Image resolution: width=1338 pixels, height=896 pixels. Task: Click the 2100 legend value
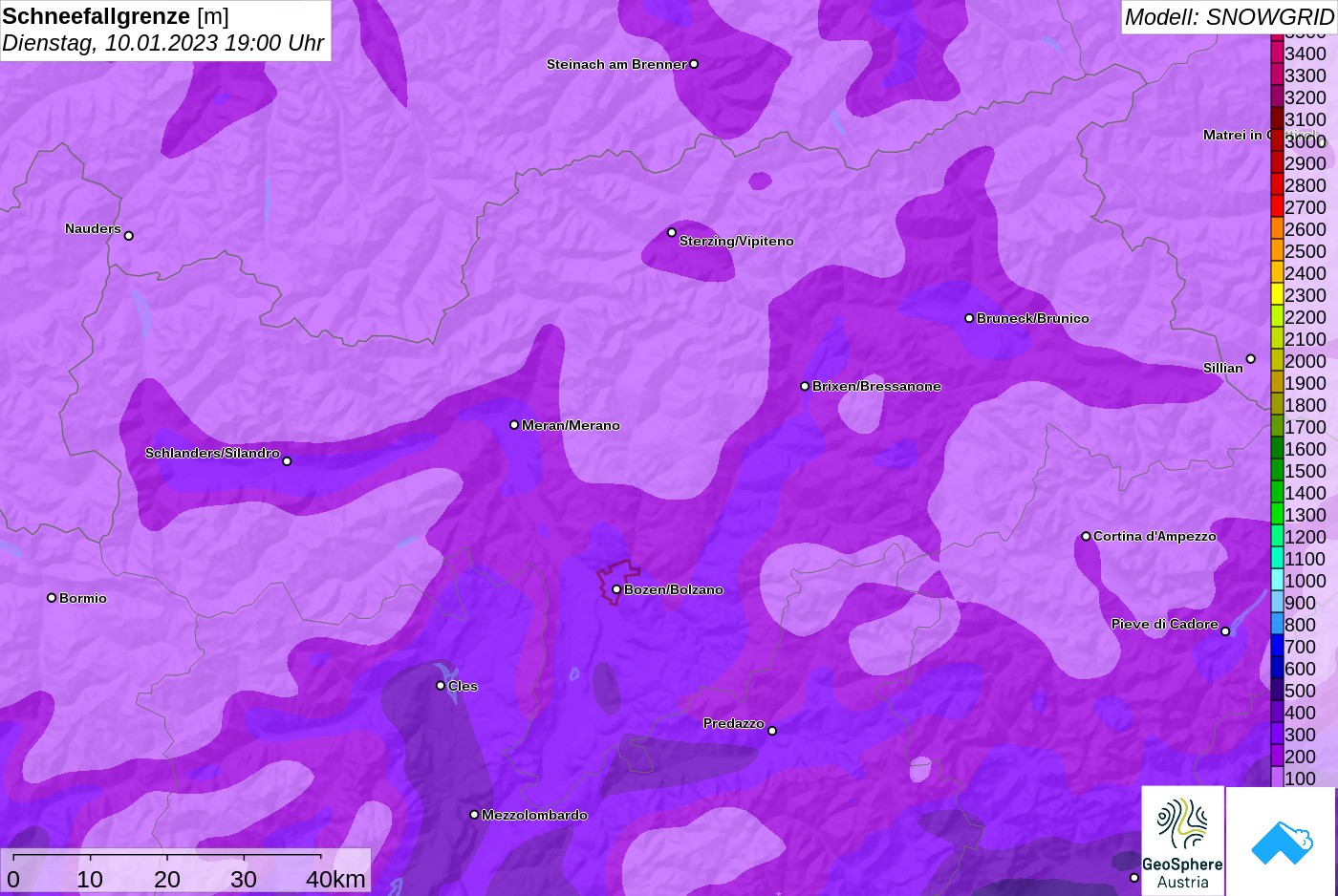(x=1306, y=339)
